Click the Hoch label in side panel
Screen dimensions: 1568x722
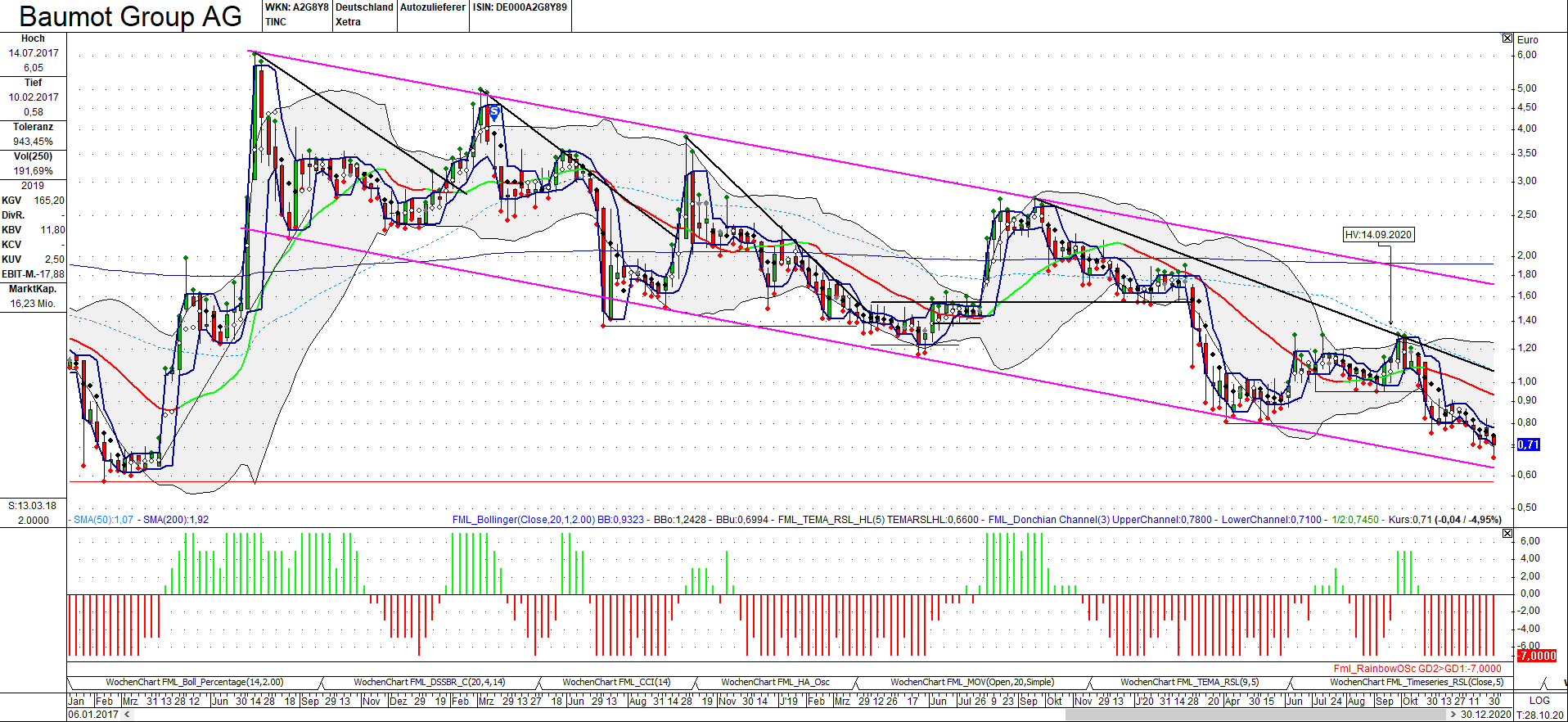click(33, 38)
